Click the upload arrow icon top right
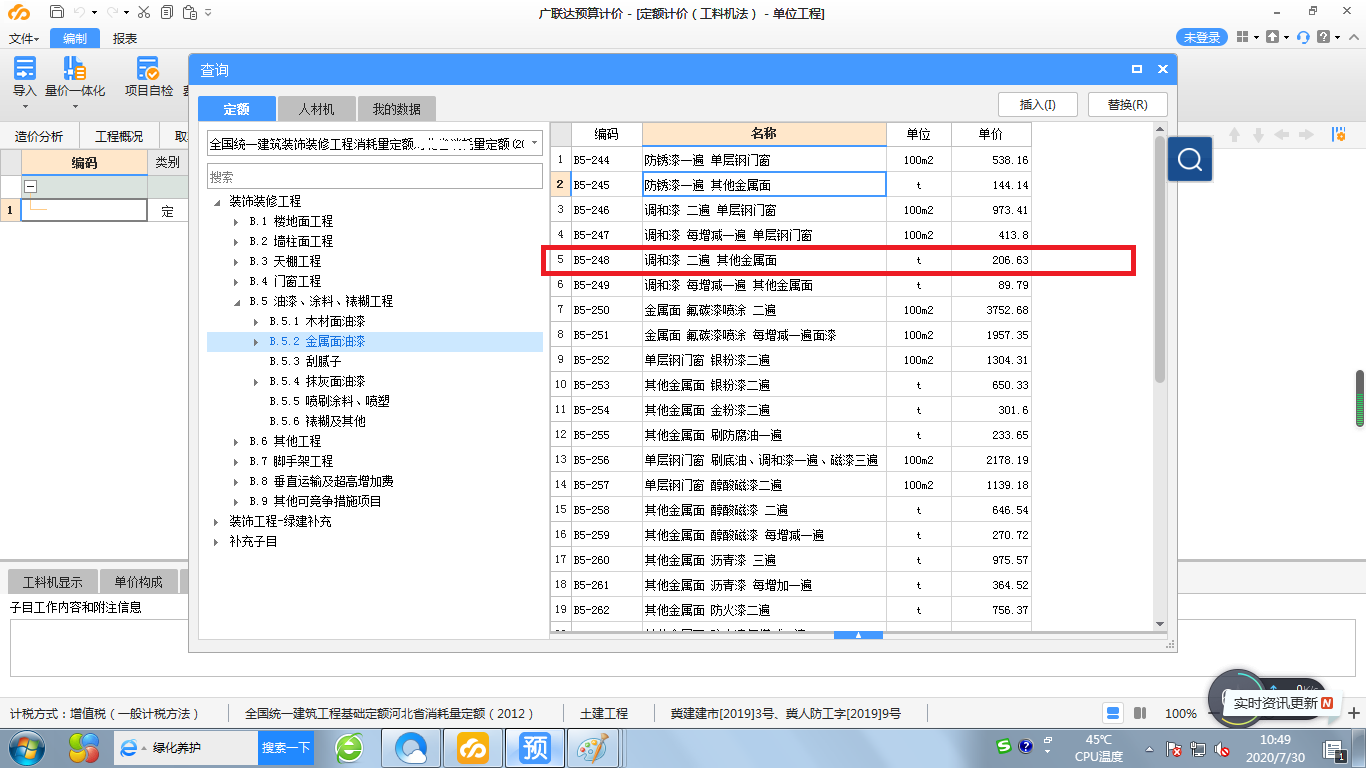 [x=1272, y=37]
